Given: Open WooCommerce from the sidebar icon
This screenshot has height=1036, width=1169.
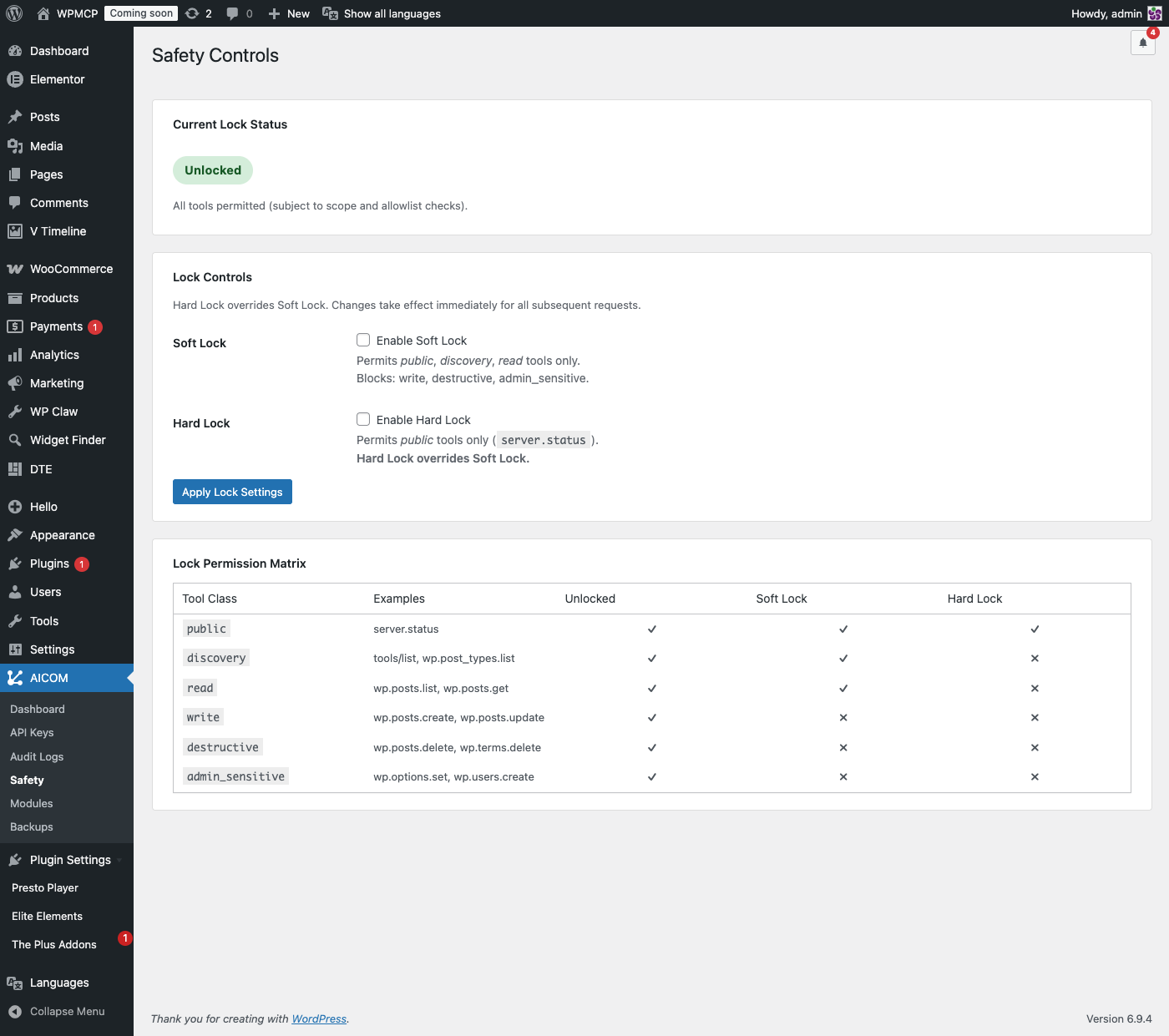Looking at the screenshot, I should click(x=15, y=269).
